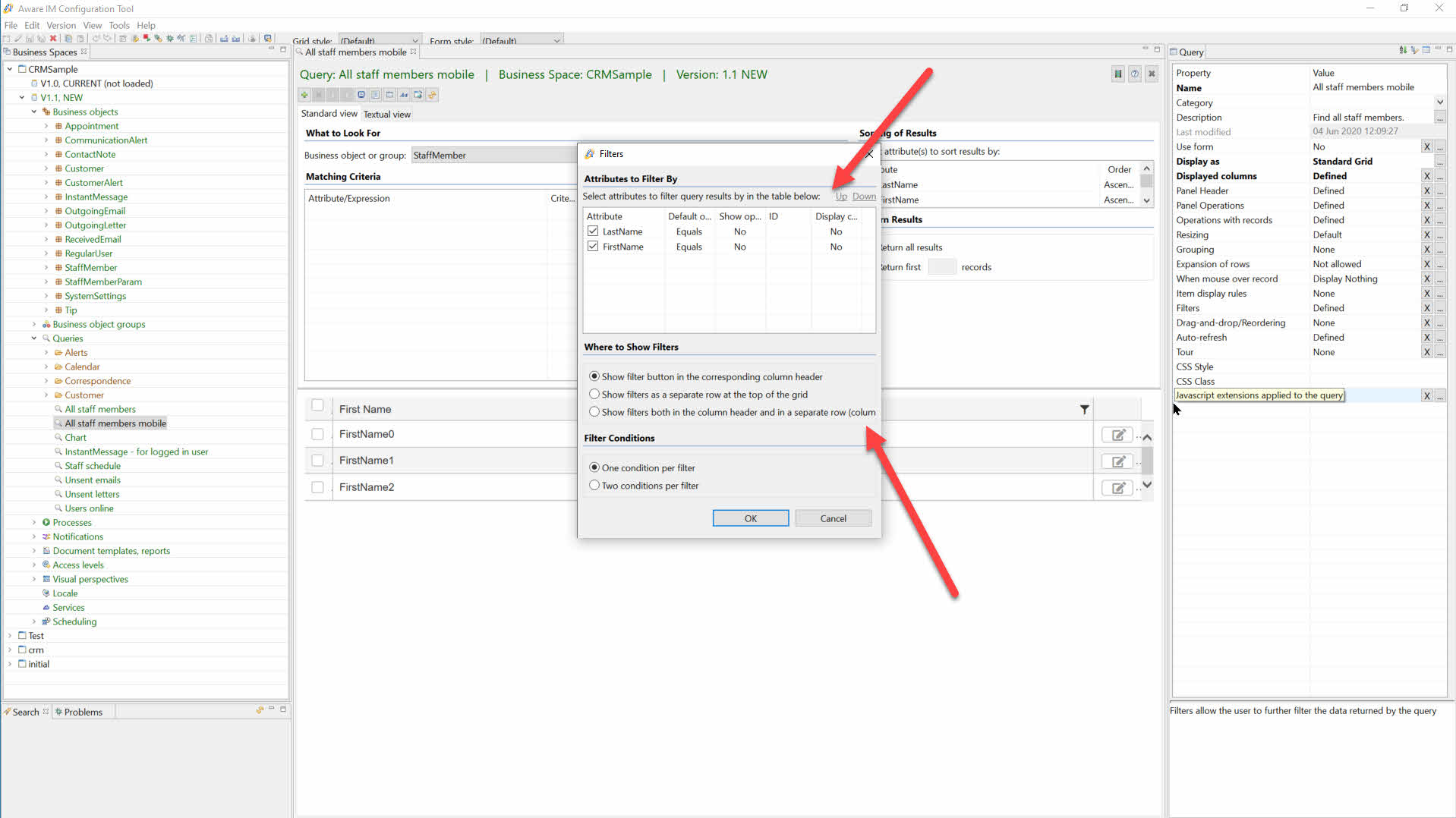Expand the Notifications tree node

pos(34,536)
